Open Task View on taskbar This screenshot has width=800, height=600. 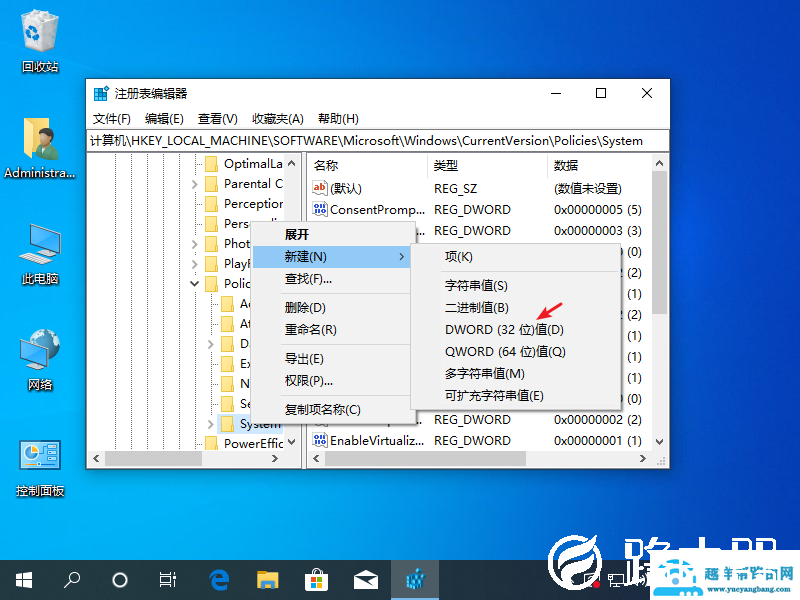click(168, 580)
